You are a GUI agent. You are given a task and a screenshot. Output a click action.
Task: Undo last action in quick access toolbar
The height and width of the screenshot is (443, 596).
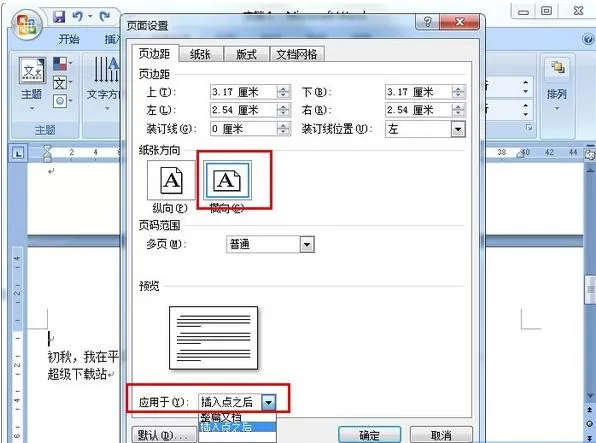78,16
